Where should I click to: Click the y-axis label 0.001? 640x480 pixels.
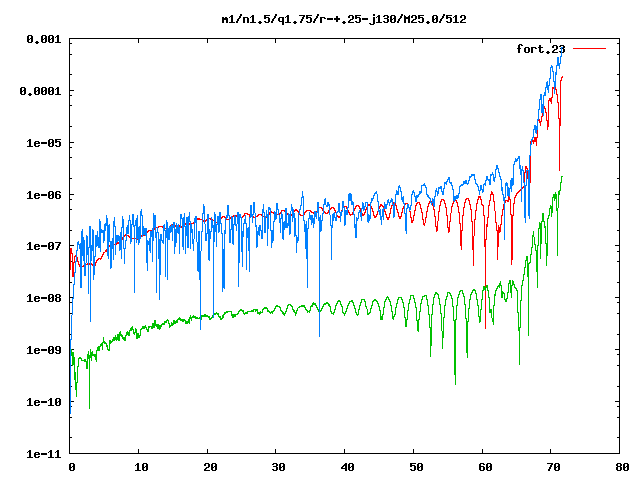pos(44,39)
